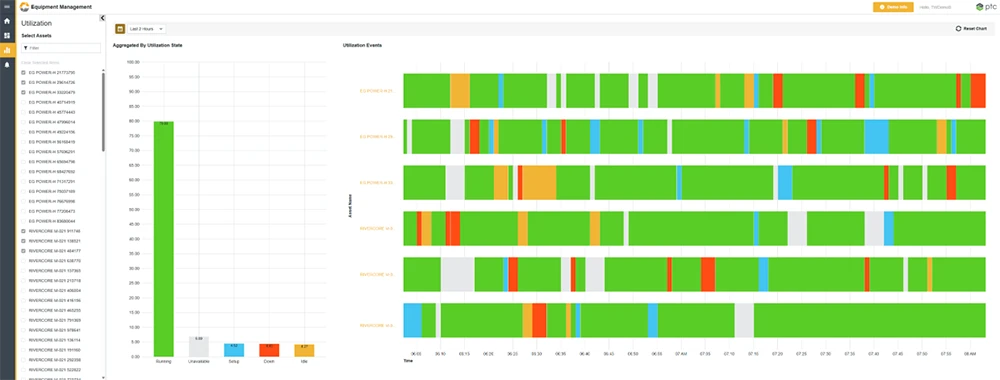This screenshot has height=380, width=1000.
Task: Check EG POWER-H 45774443 checkbox
Action: click(24, 112)
